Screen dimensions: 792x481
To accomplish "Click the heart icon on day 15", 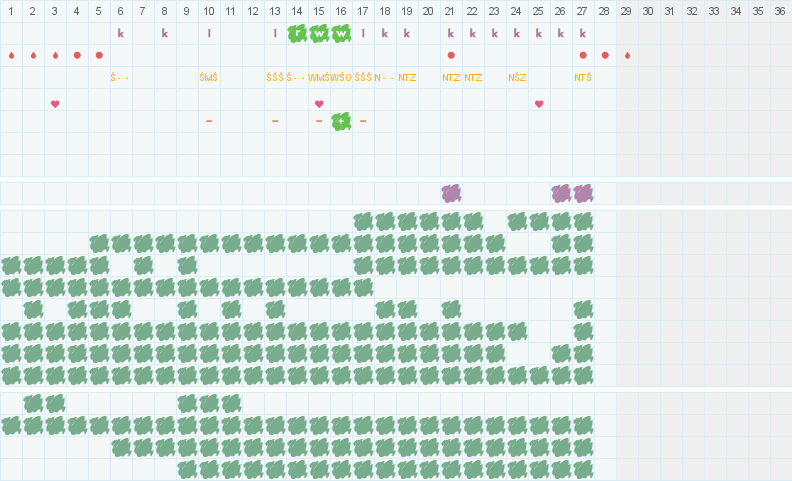I will click(x=319, y=104).
